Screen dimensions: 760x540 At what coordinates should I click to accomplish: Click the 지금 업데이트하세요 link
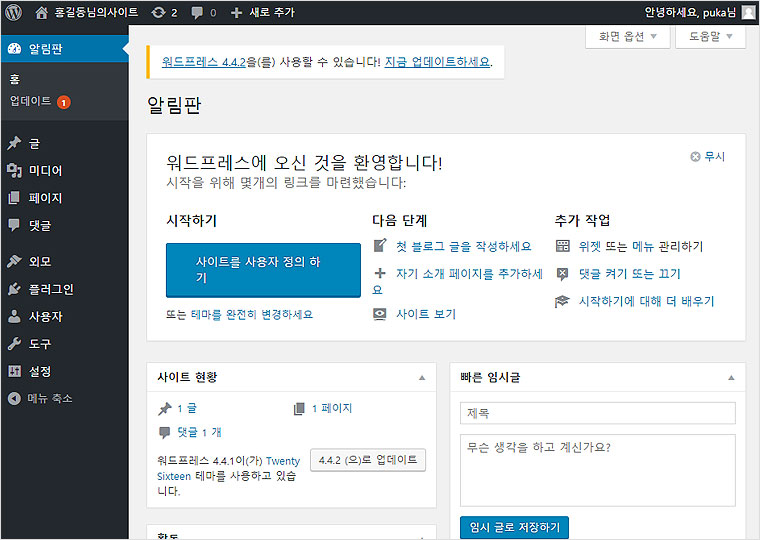437,62
